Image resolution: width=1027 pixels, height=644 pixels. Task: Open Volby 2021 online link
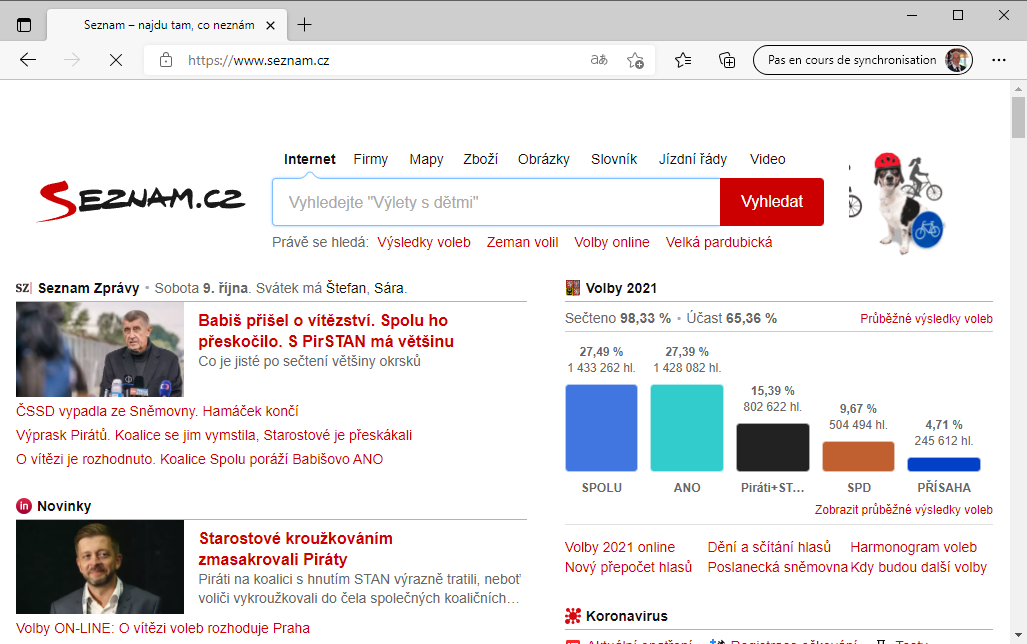click(x=620, y=547)
